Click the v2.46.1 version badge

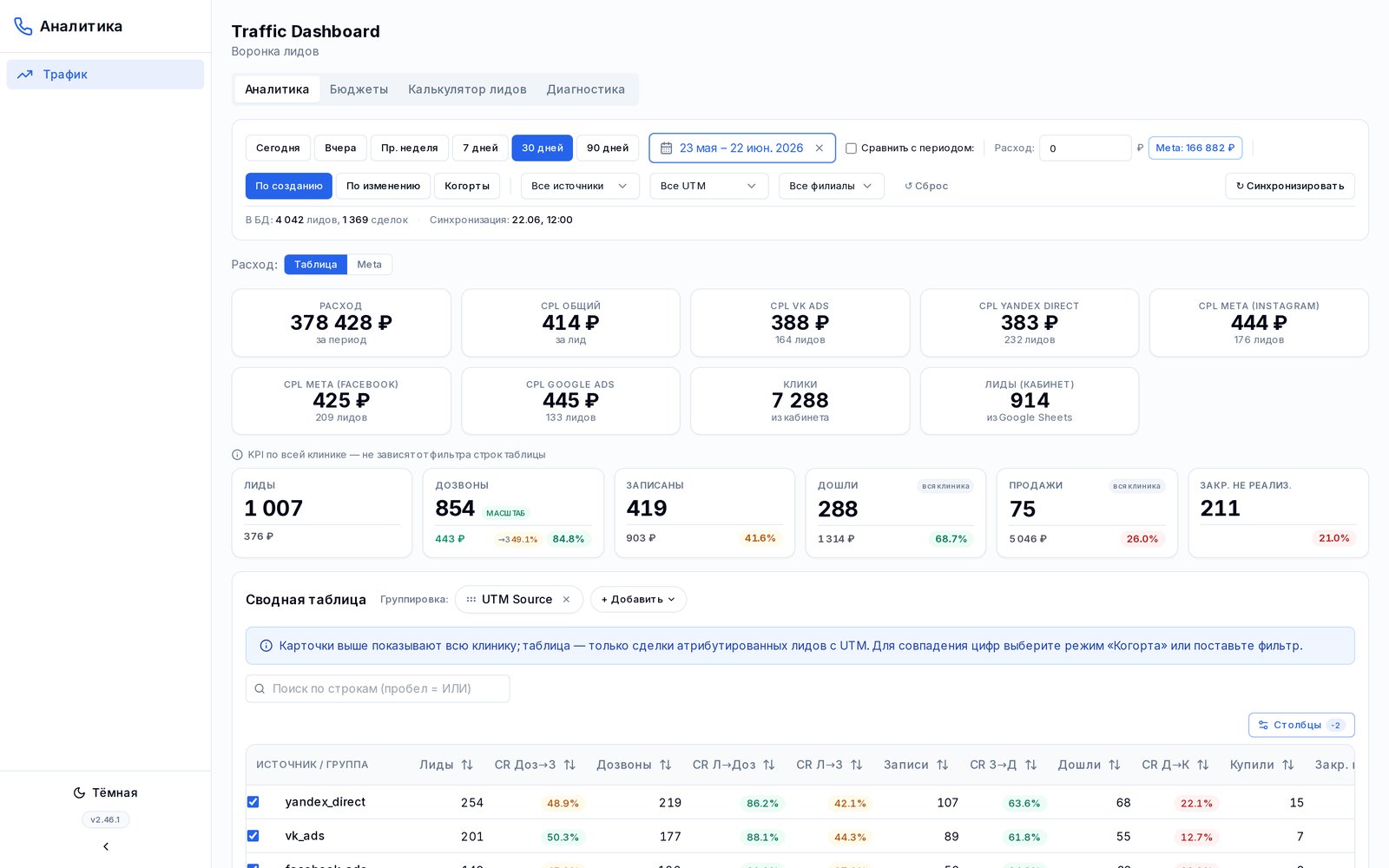pos(105,819)
